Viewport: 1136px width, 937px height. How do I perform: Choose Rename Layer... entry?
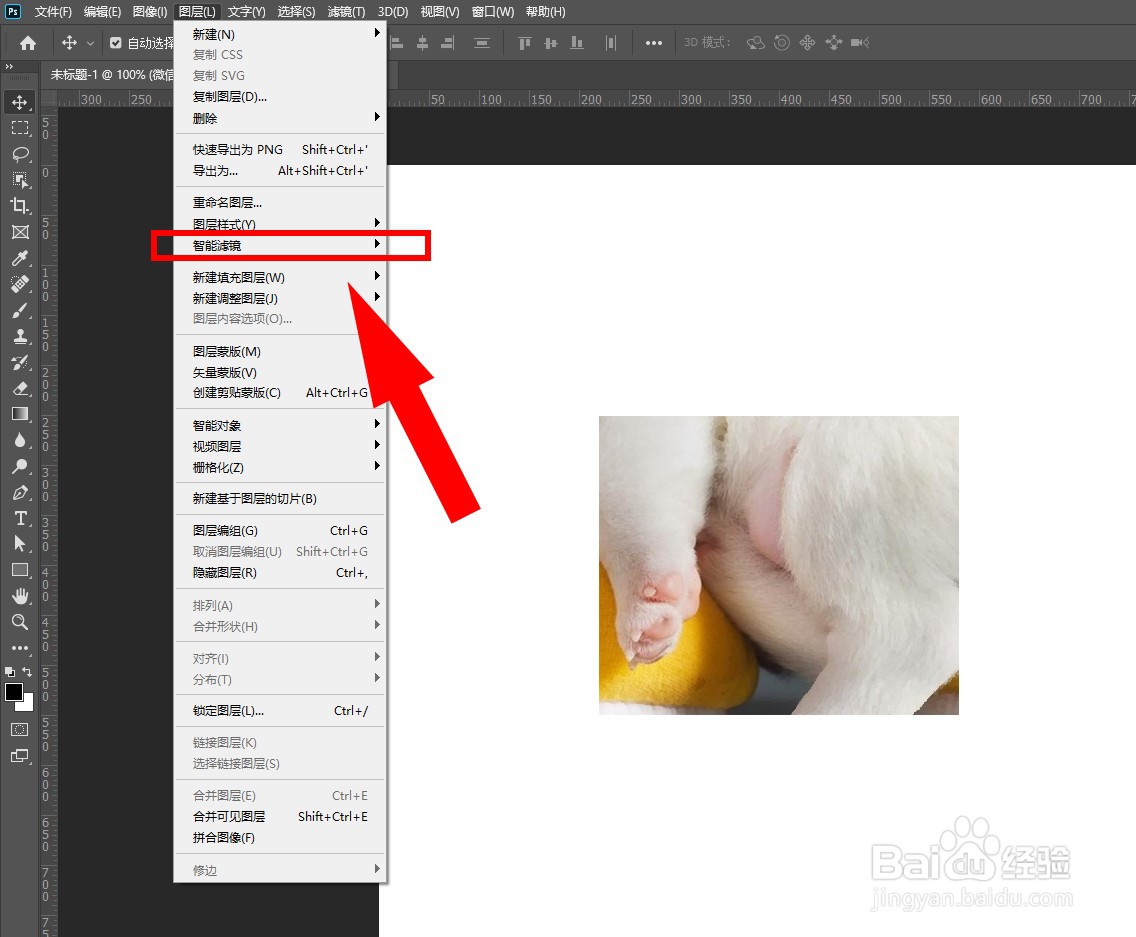[280, 202]
